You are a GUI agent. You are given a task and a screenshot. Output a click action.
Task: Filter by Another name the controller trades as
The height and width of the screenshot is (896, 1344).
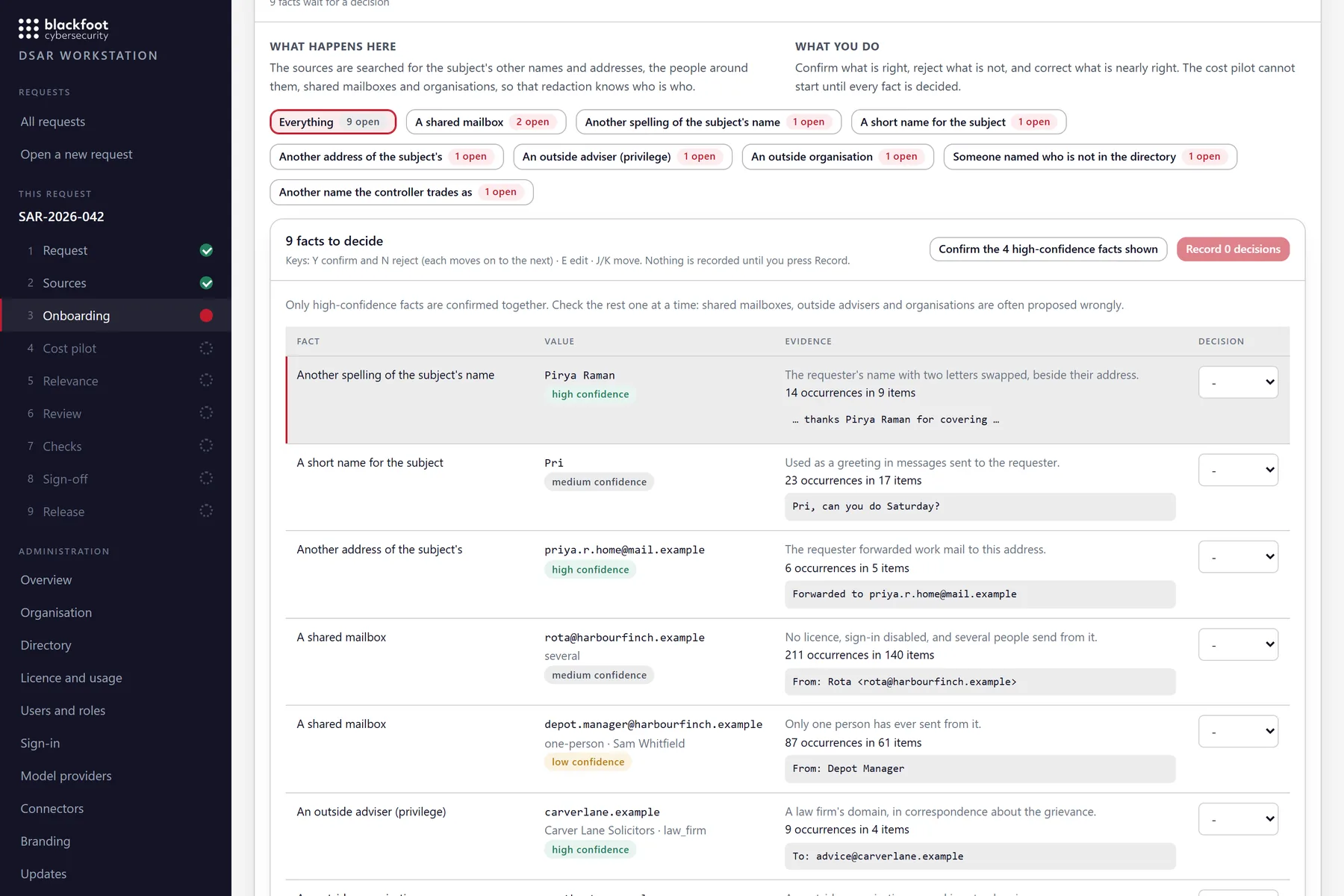402,192
